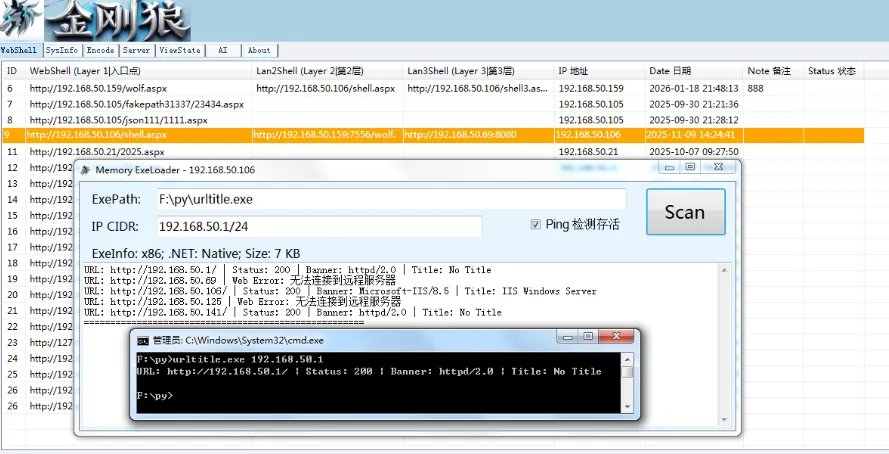
Task: Click Lan2Shell cell http://192.168.50.106/shell.aspx
Action: coord(325,88)
